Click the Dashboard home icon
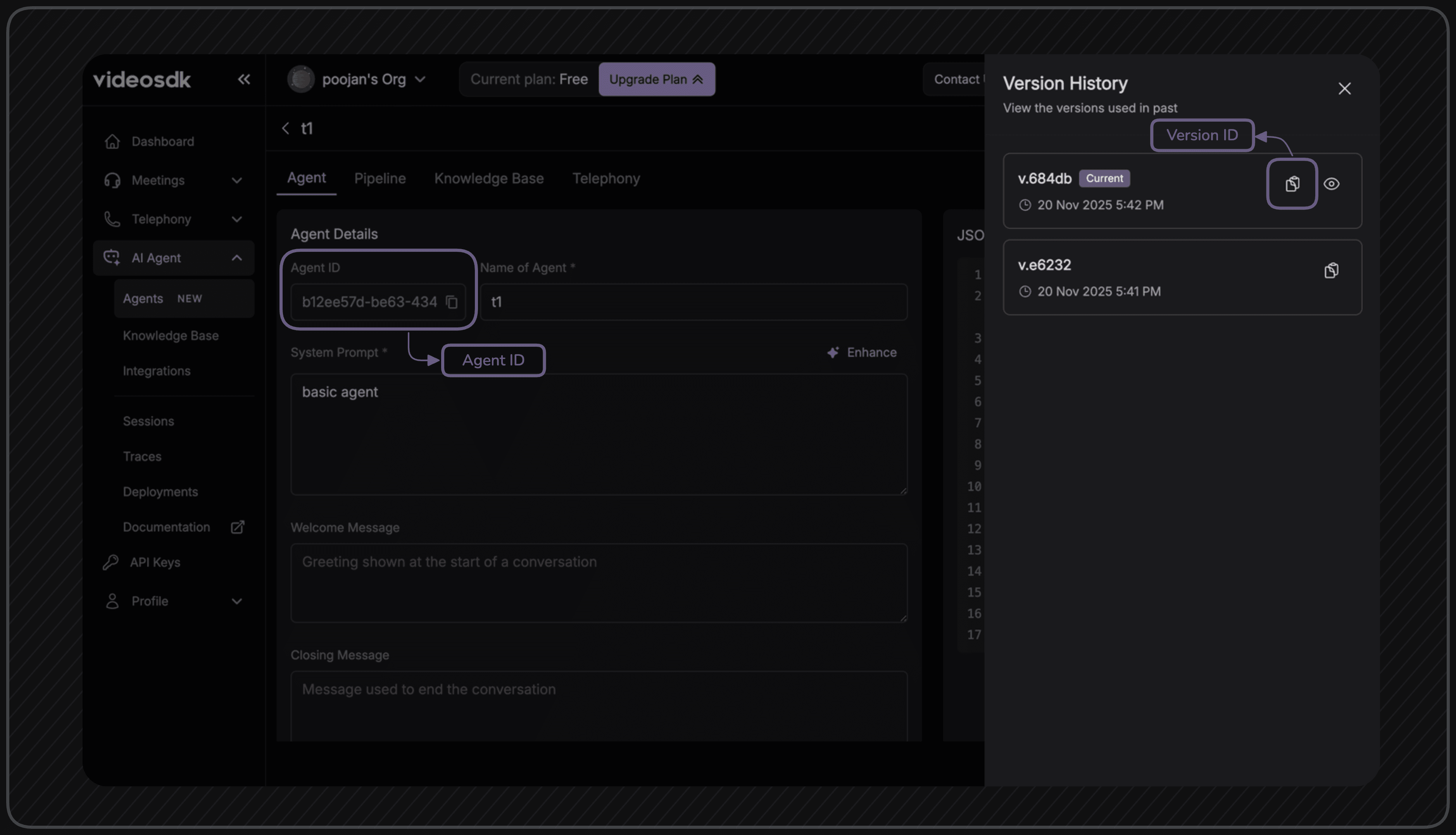Image resolution: width=1456 pixels, height=835 pixels. 112,141
